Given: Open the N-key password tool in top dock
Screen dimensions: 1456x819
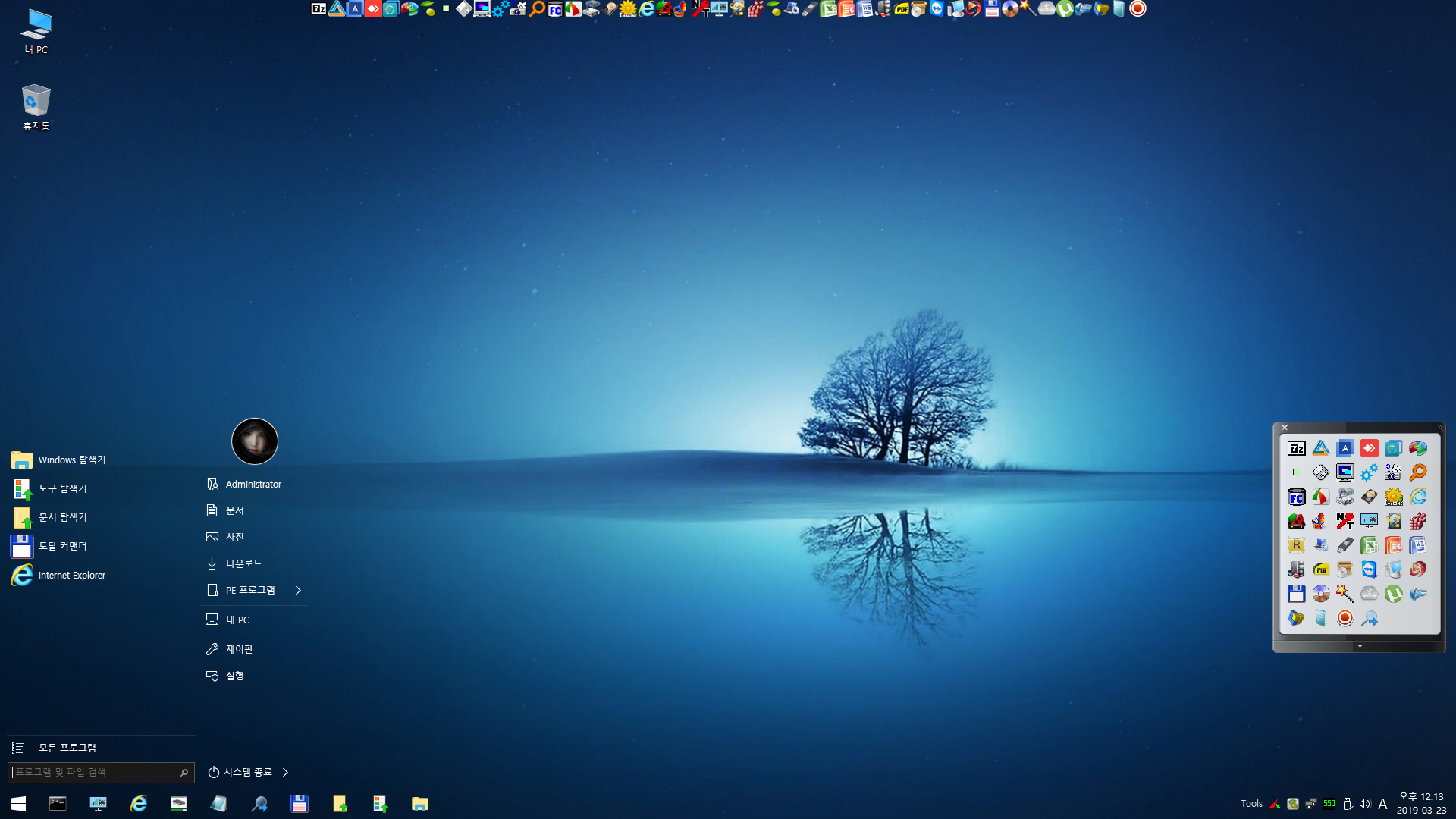Looking at the screenshot, I should pos(701,8).
